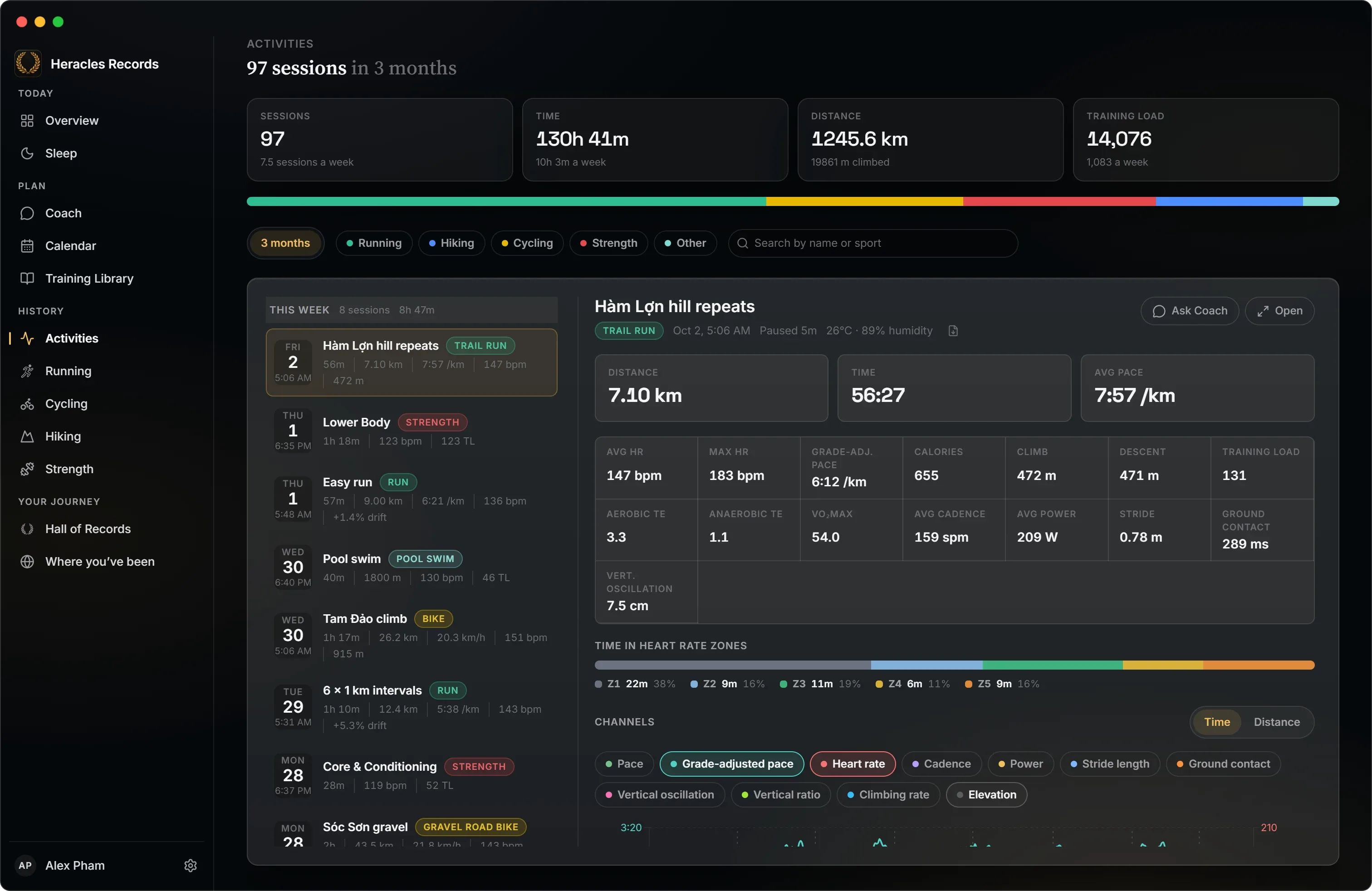
Task: Toggle the Other sport filter chip
Action: point(685,243)
